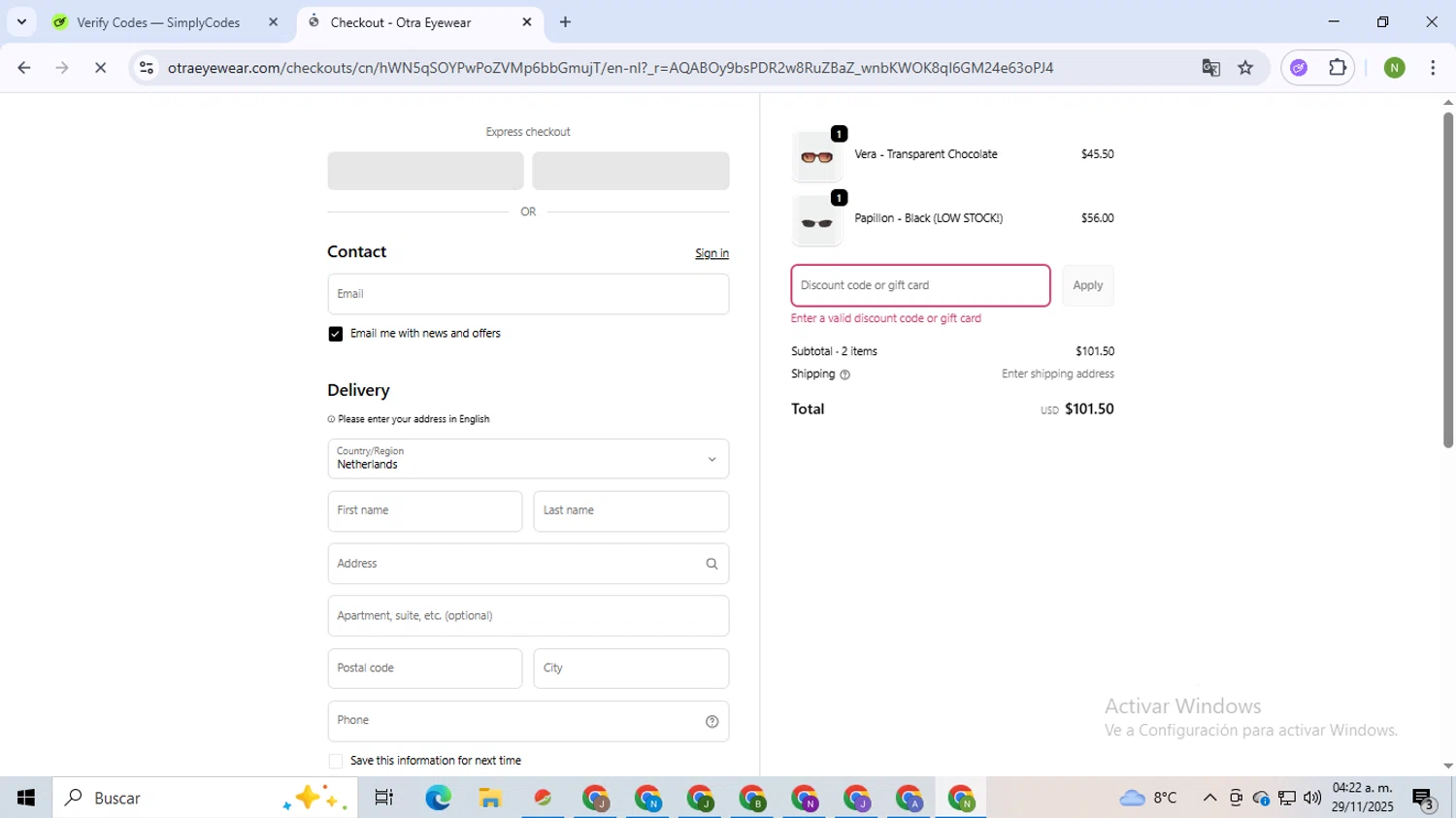1456x818 pixels.
Task: Uncheck Email me with news and offers
Action: point(336,334)
